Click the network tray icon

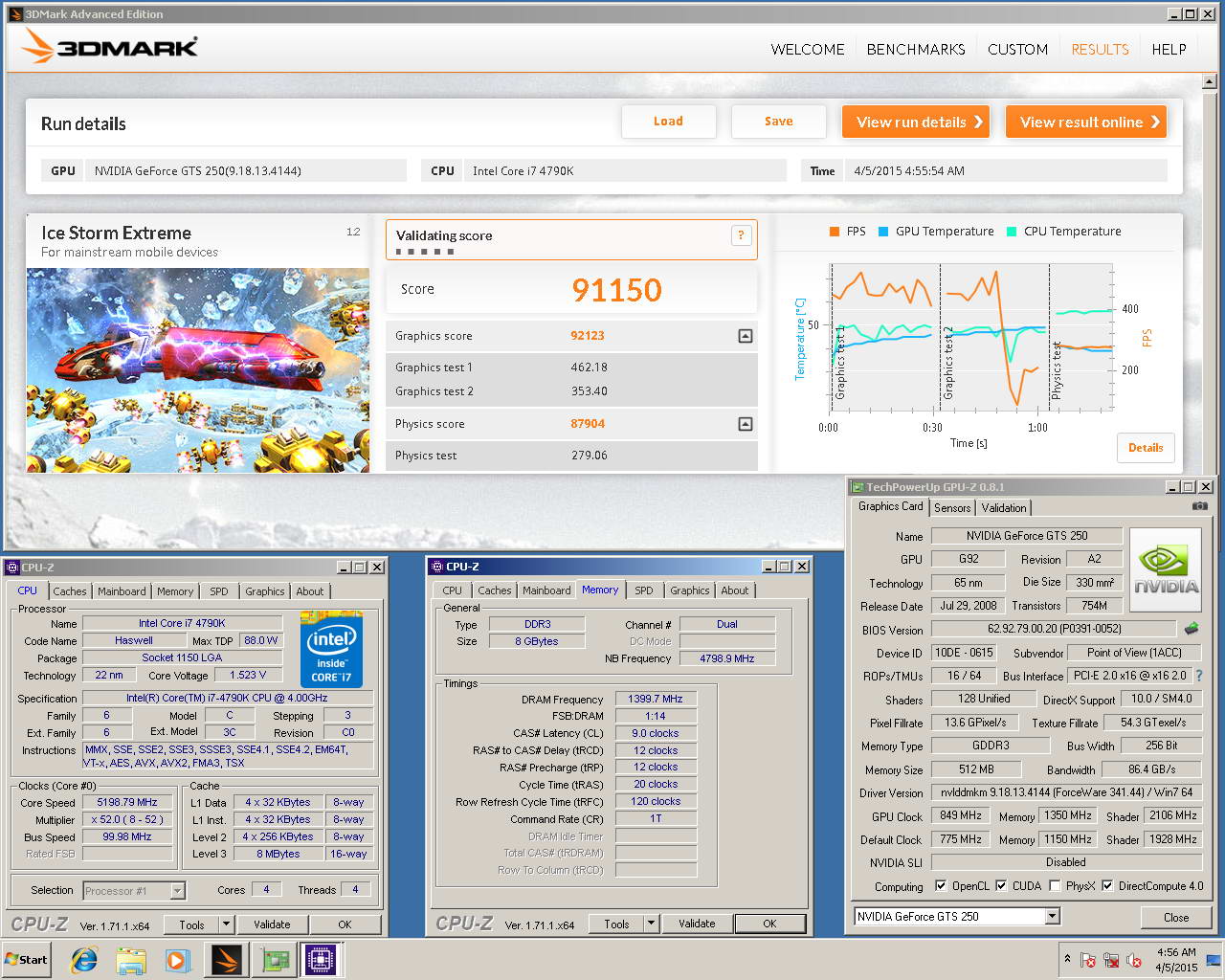[1111, 960]
